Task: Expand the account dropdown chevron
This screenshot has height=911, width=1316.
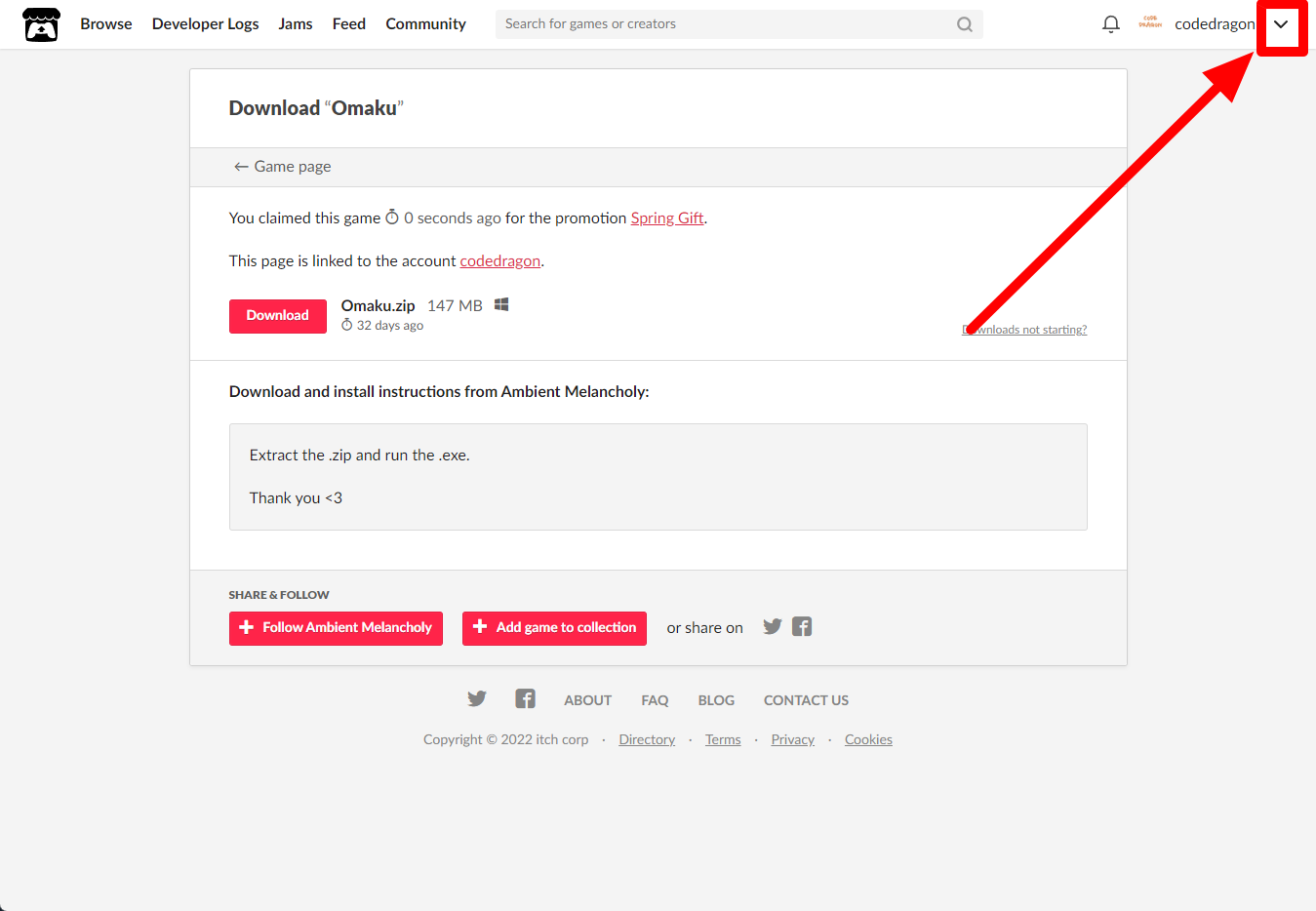Action: [1281, 24]
